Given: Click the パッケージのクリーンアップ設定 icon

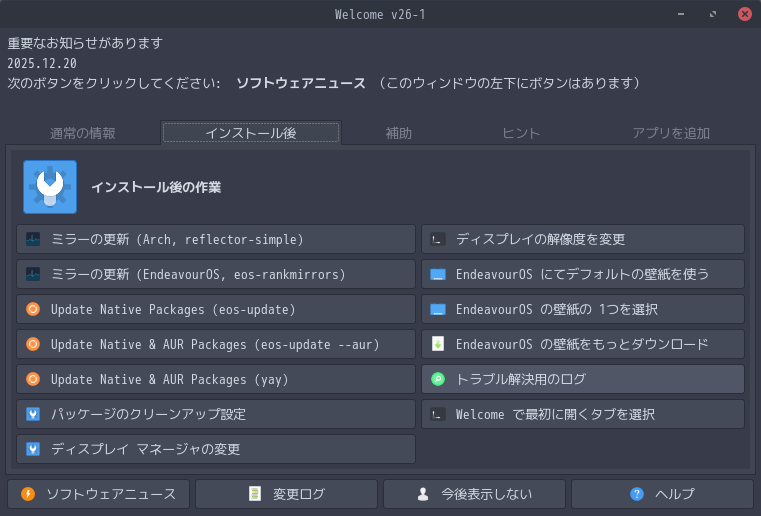Looking at the screenshot, I should coord(33,414).
